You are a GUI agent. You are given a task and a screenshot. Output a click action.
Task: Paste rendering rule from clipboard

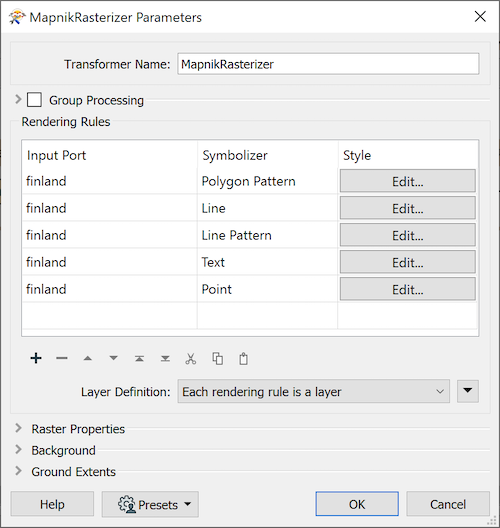[243, 359]
